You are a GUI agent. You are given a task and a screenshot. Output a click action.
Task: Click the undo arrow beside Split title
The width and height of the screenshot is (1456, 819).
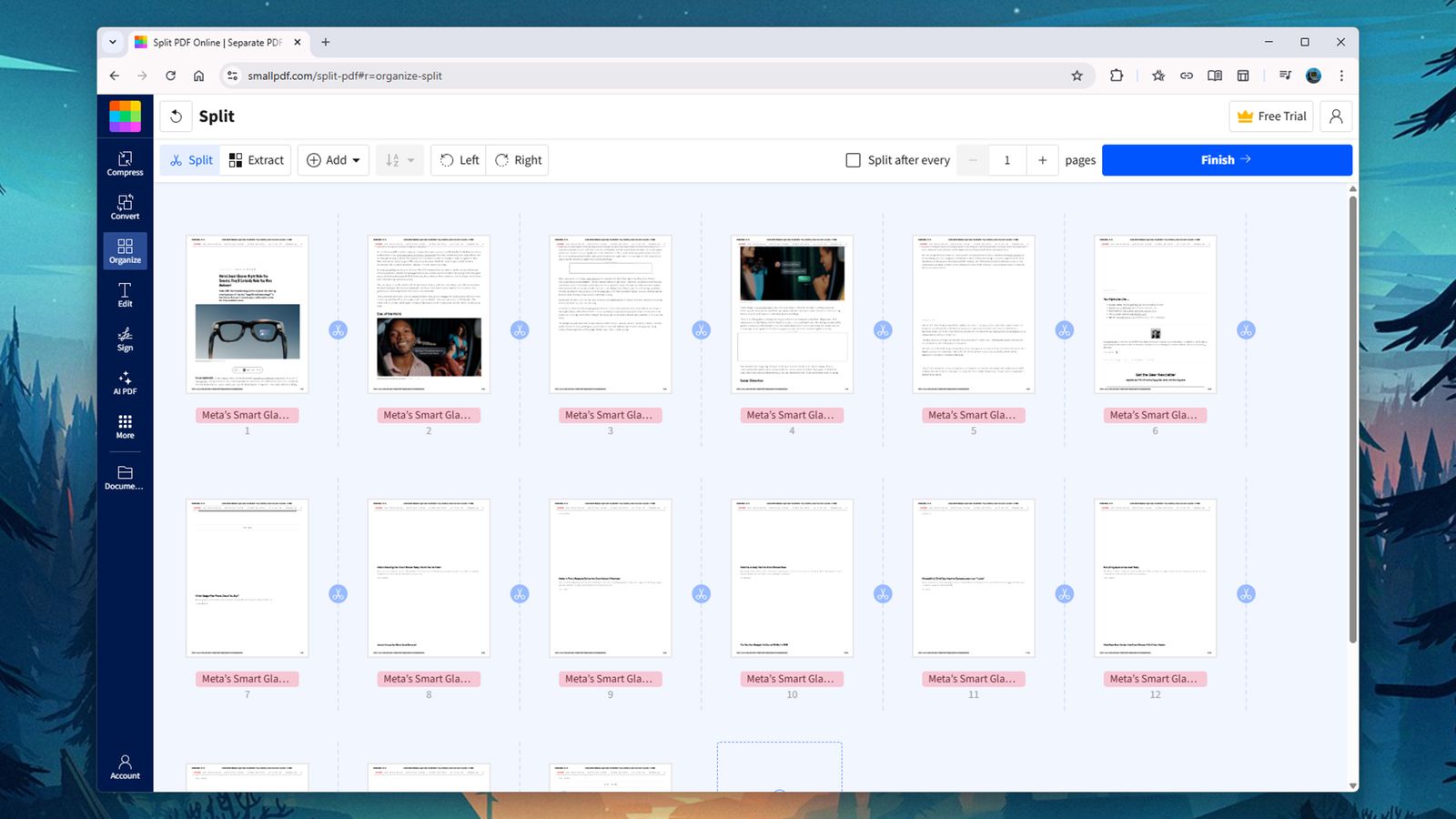(177, 116)
